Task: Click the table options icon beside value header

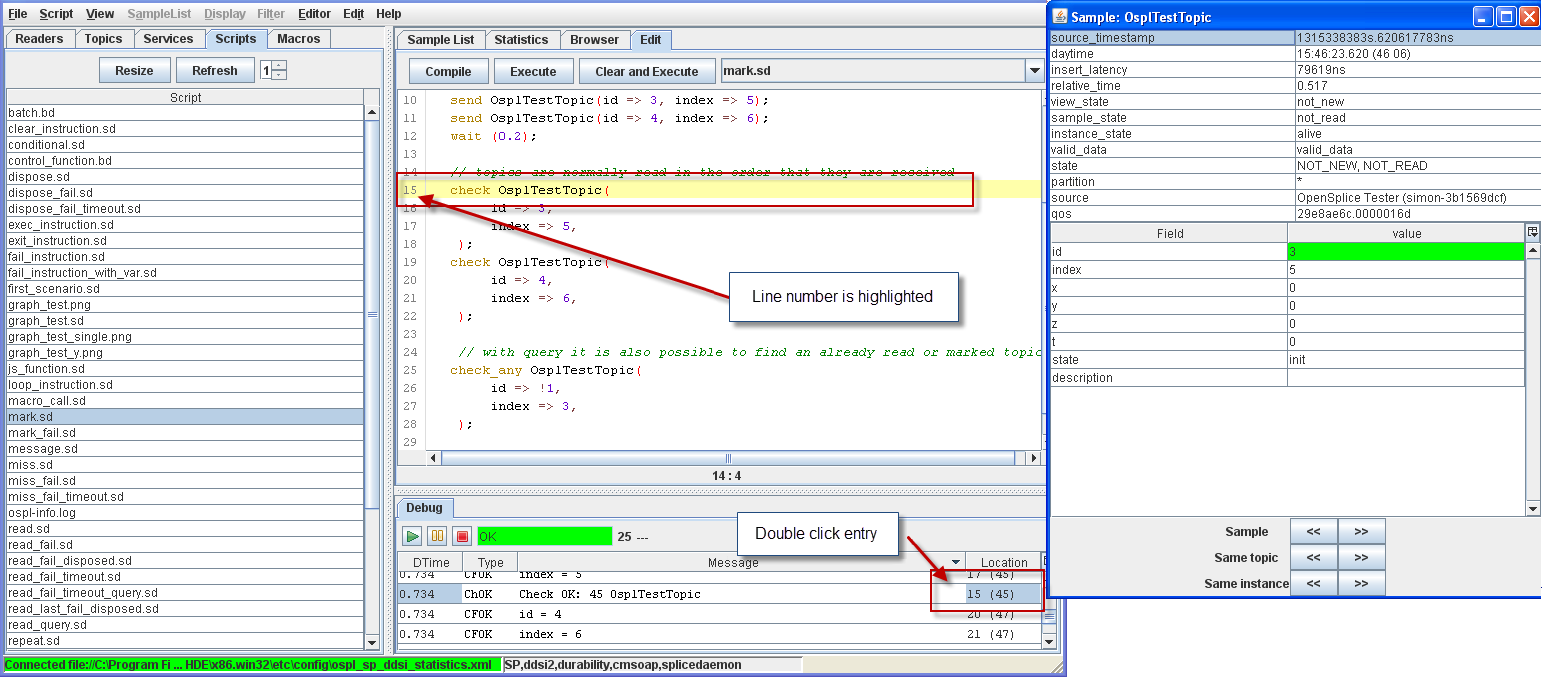Action: coord(1533,232)
